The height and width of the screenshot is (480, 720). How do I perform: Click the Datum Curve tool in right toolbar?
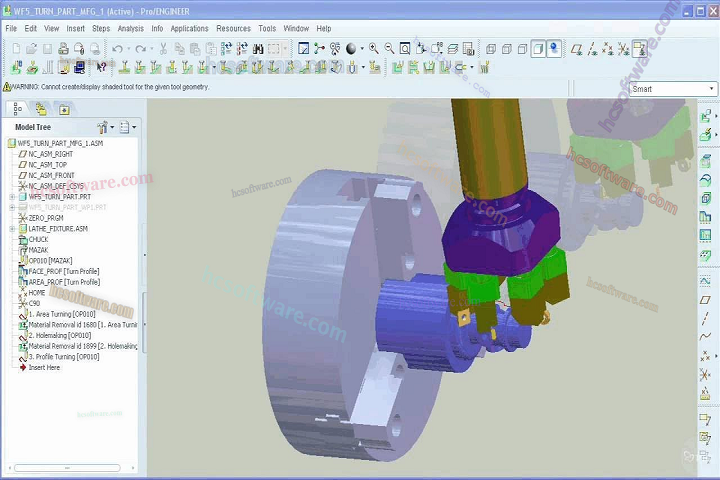(705, 337)
